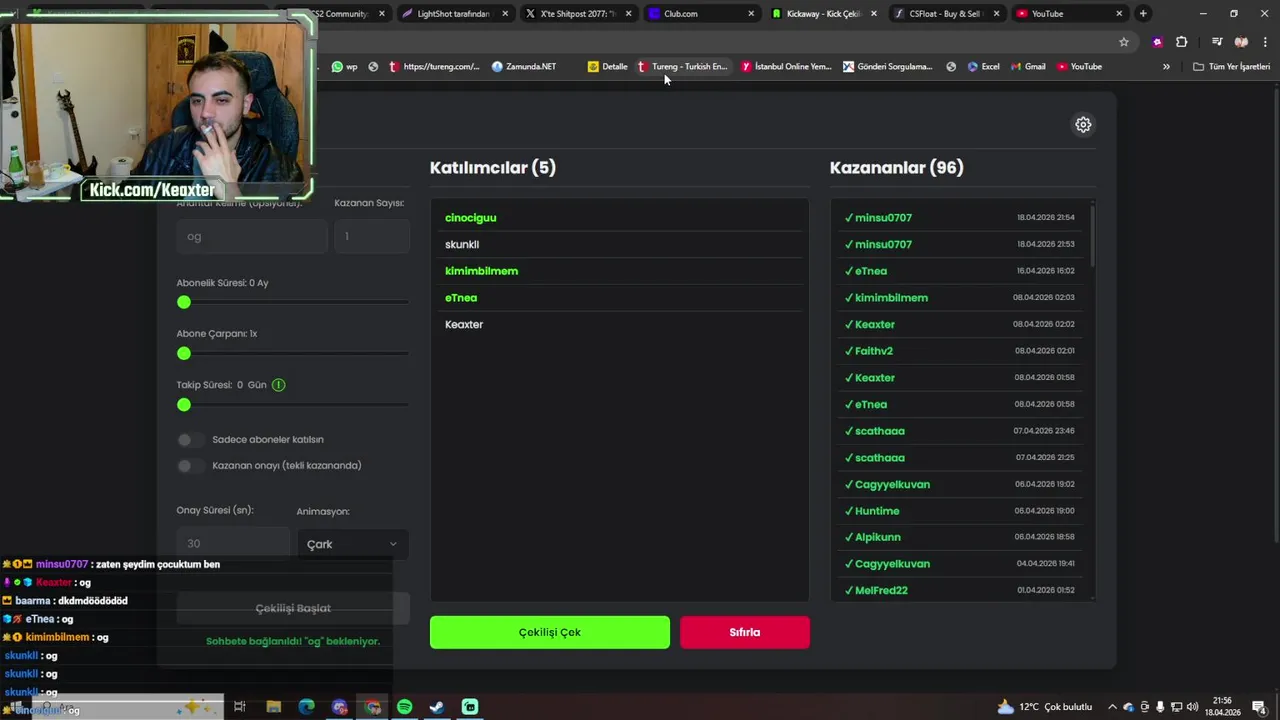Open the Zamunda.NET bookmark
Image resolution: width=1280 pixels, height=720 pixels.
(523, 67)
